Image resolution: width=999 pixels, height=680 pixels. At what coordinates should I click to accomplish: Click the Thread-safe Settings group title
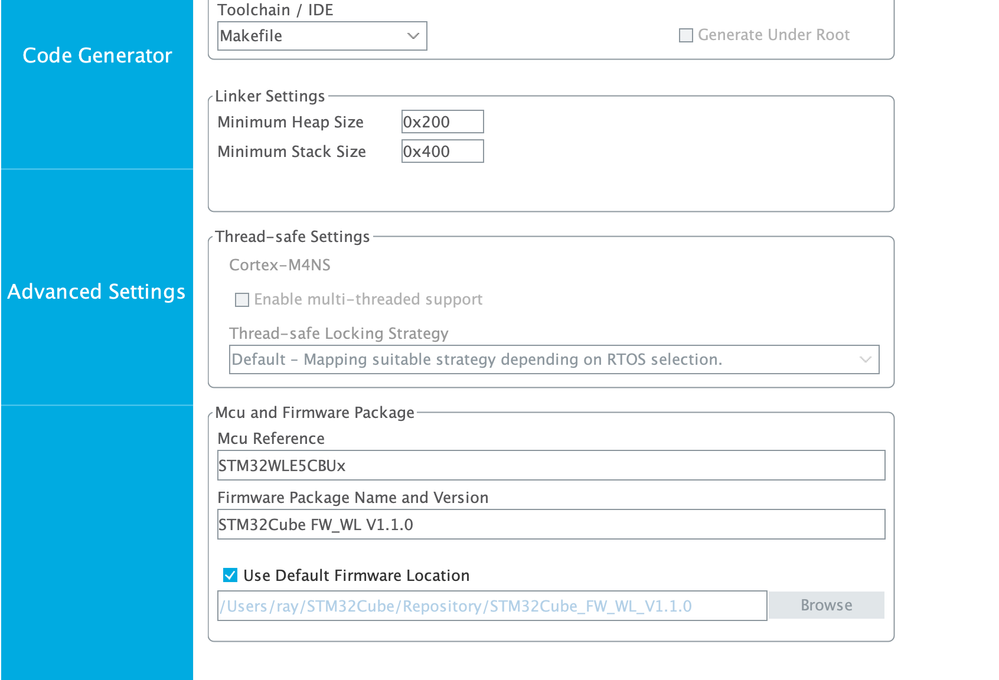[292, 237]
